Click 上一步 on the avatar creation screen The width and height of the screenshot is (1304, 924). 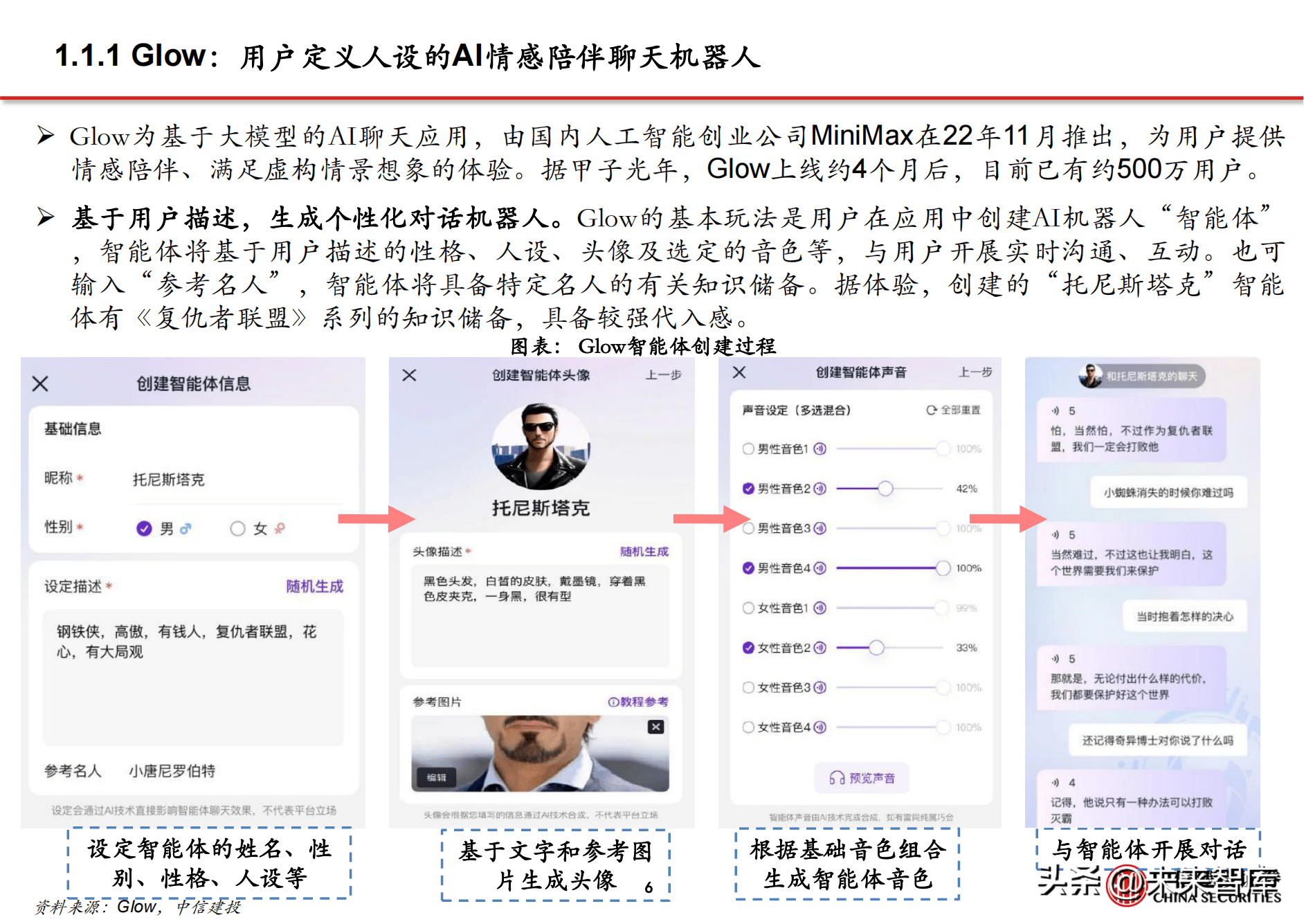[663, 375]
